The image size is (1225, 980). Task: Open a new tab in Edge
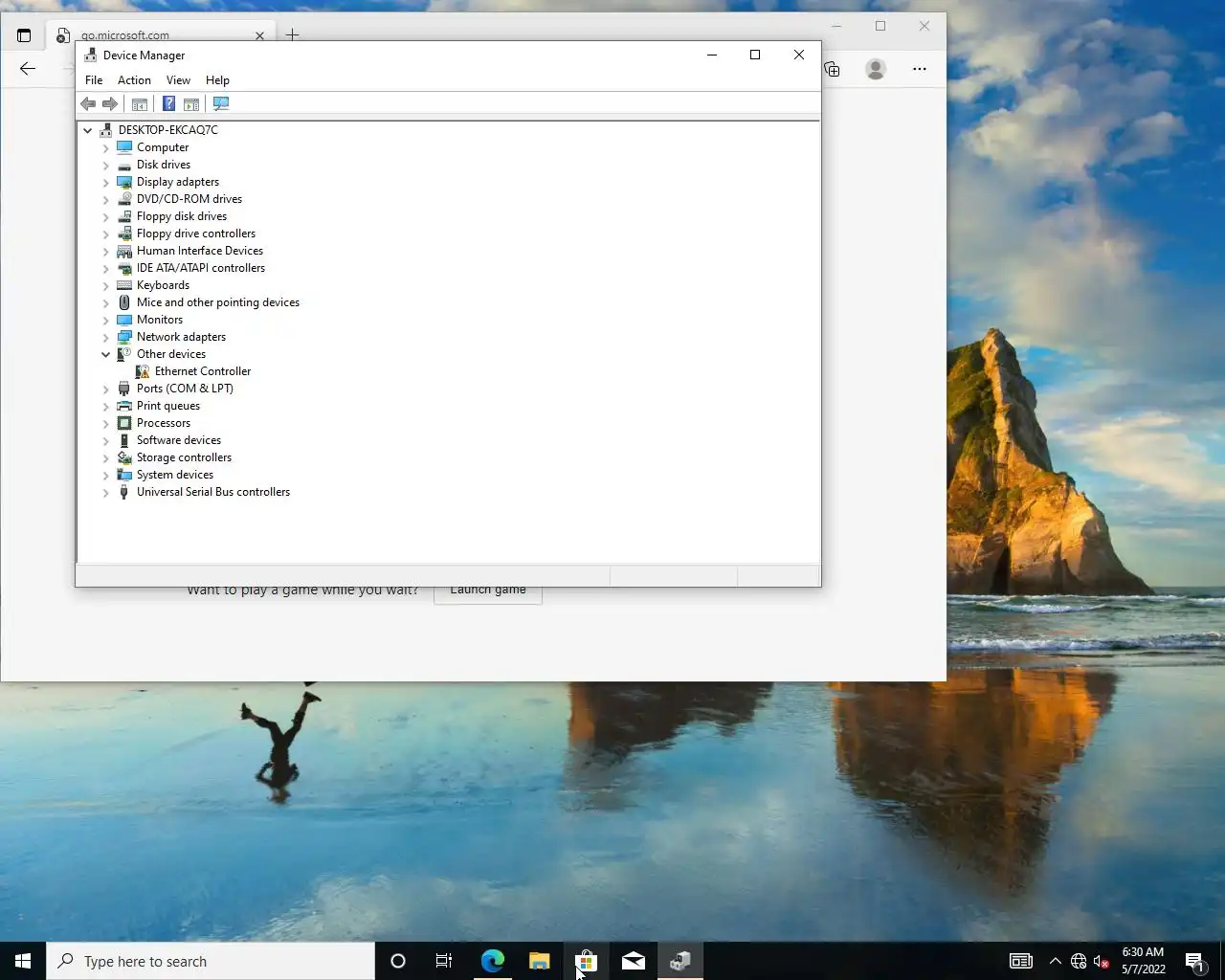[x=292, y=35]
